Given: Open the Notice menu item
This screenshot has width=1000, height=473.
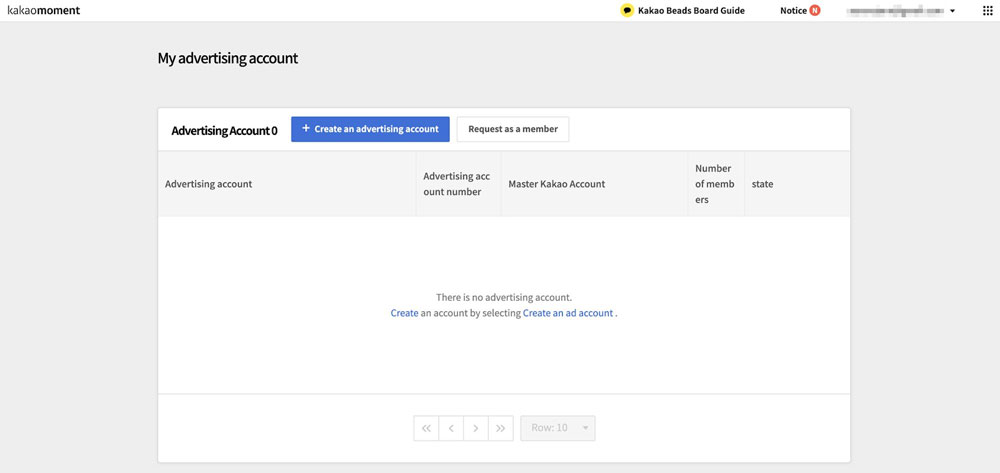Looking at the screenshot, I should pyautogui.click(x=793, y=11).
